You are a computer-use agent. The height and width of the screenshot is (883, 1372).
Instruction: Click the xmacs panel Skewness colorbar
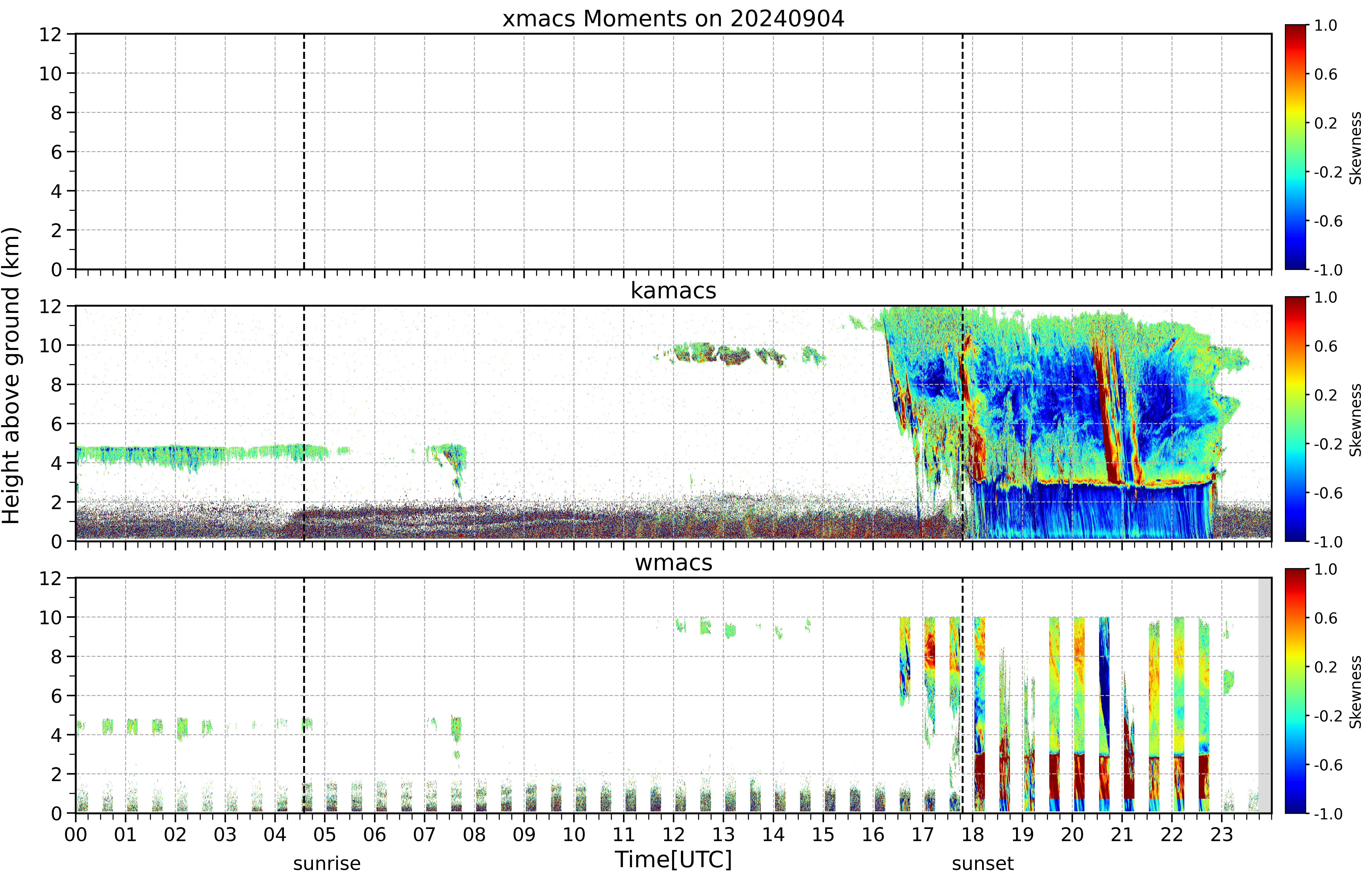click(1295, 147)
